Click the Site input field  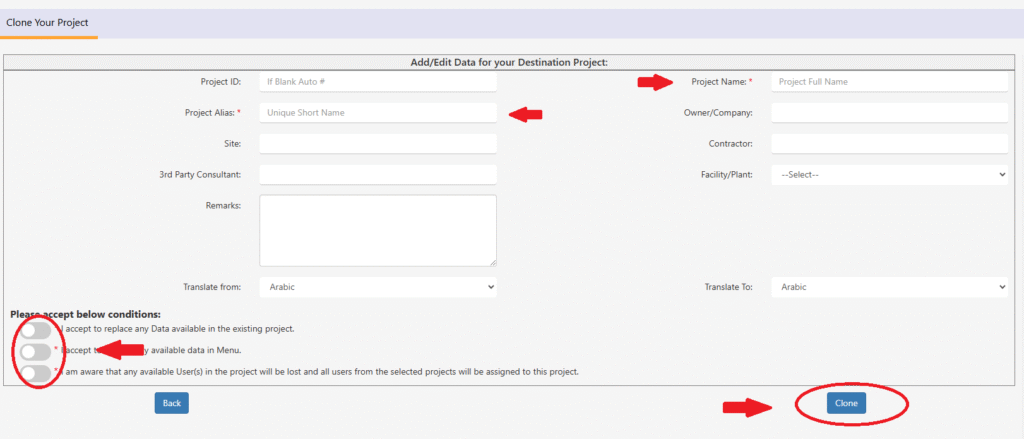tap(377, 144)
